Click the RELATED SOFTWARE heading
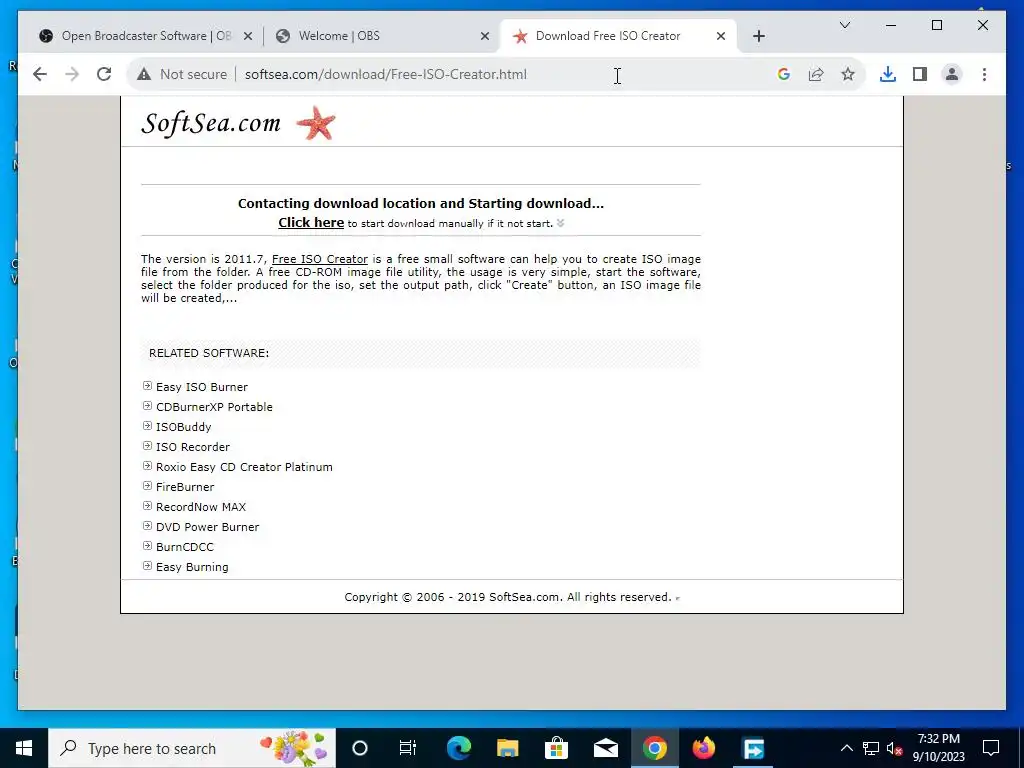This screenshot has height=768, width=1024. click(209, 353)
